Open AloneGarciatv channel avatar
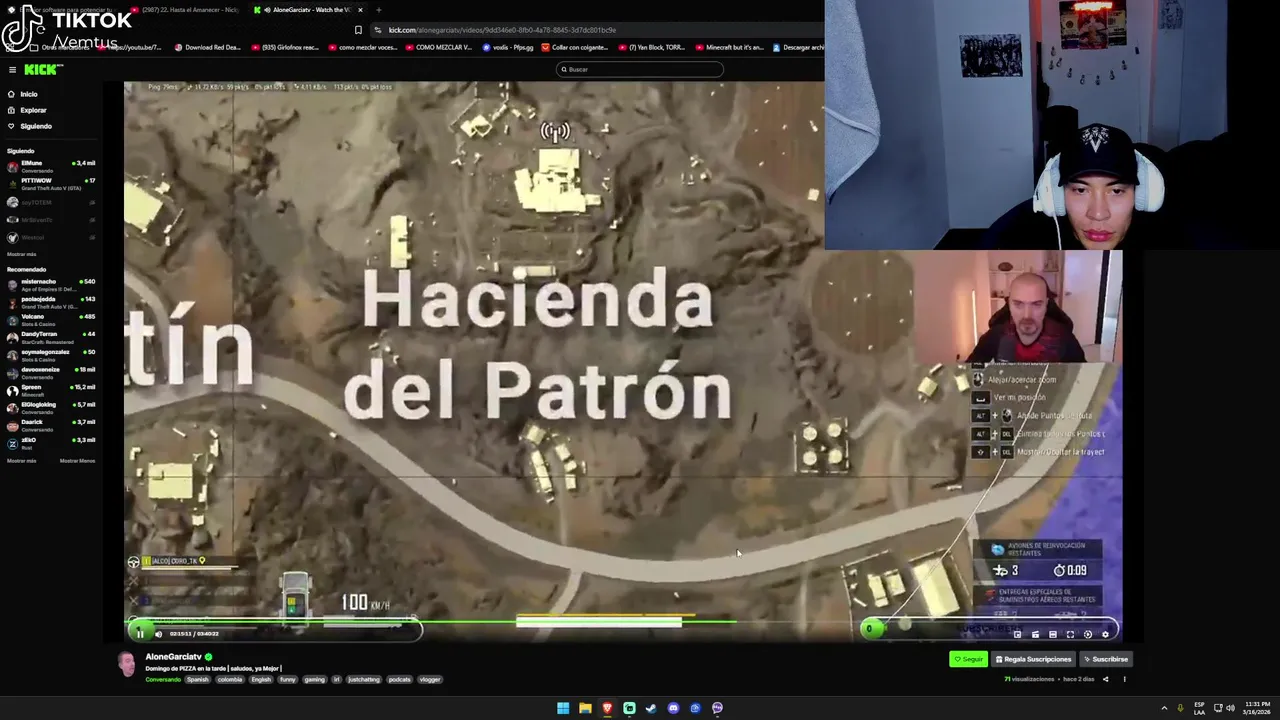Viewport: 1280px width, 720px height. click(x=127, y=665)
